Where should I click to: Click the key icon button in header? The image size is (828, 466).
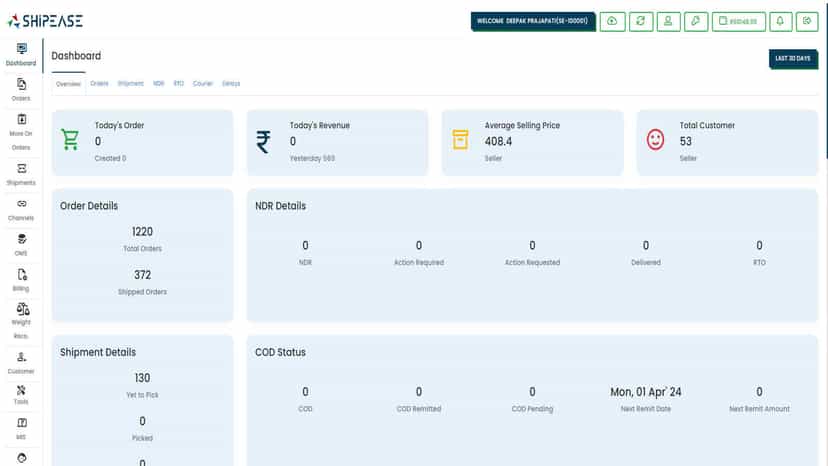click(696, 22)
